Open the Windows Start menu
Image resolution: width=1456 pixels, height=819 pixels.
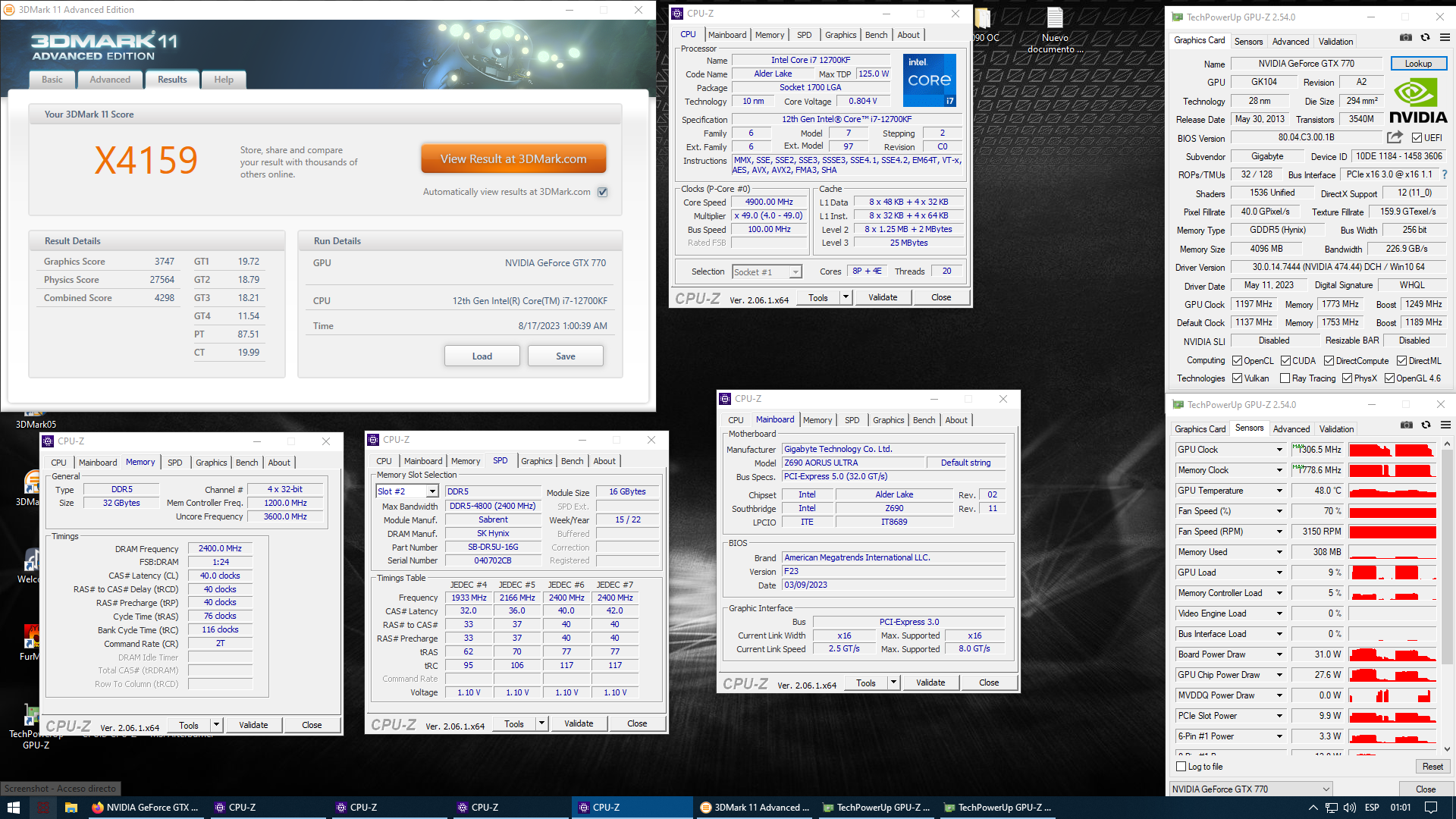(x=13, y=808)
